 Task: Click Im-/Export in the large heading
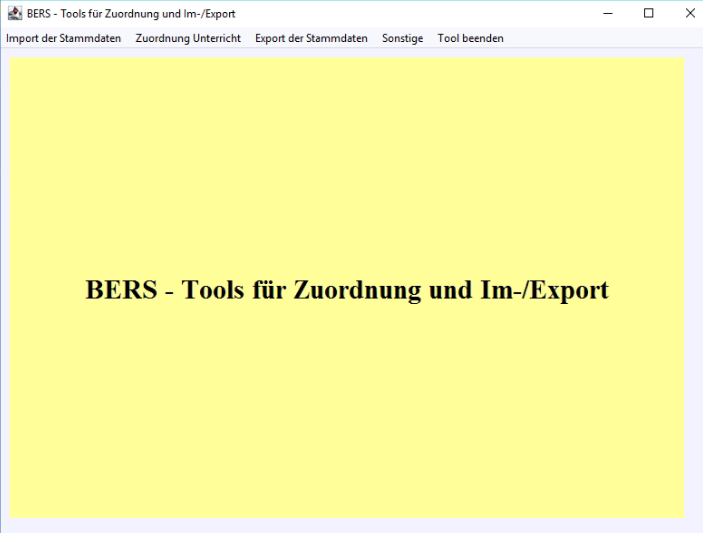[x=547, y=291]
